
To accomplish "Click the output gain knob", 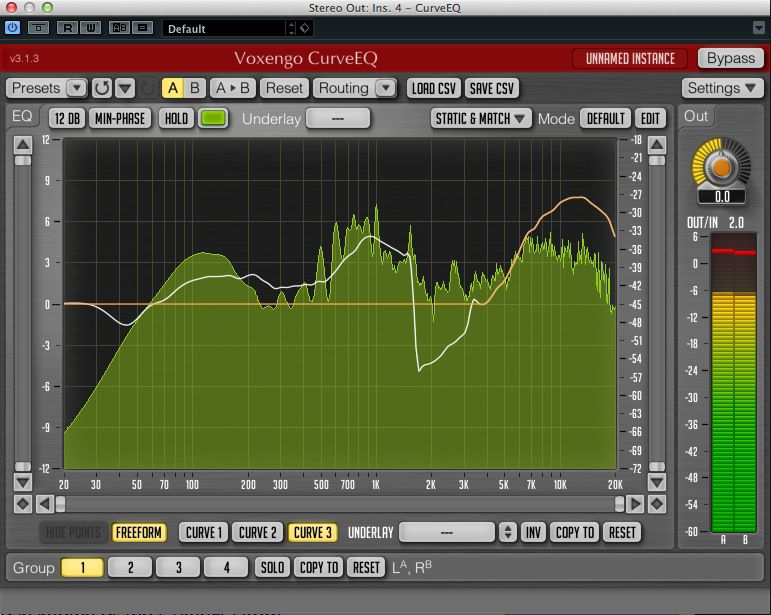I will (721, 166).
